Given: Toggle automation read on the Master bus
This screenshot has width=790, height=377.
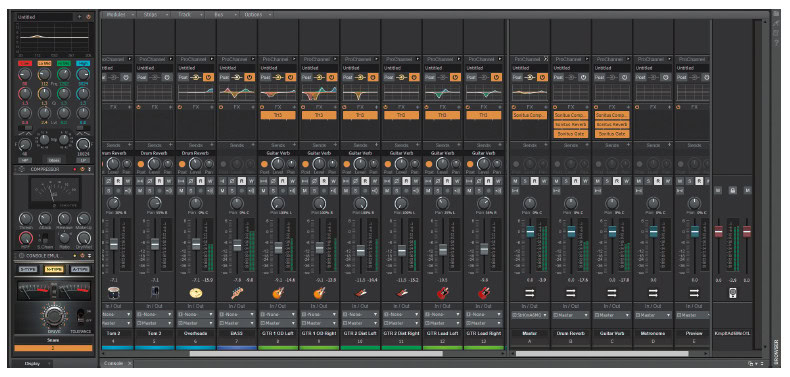Looking at the screenshot, I should (x=535, y=181).
